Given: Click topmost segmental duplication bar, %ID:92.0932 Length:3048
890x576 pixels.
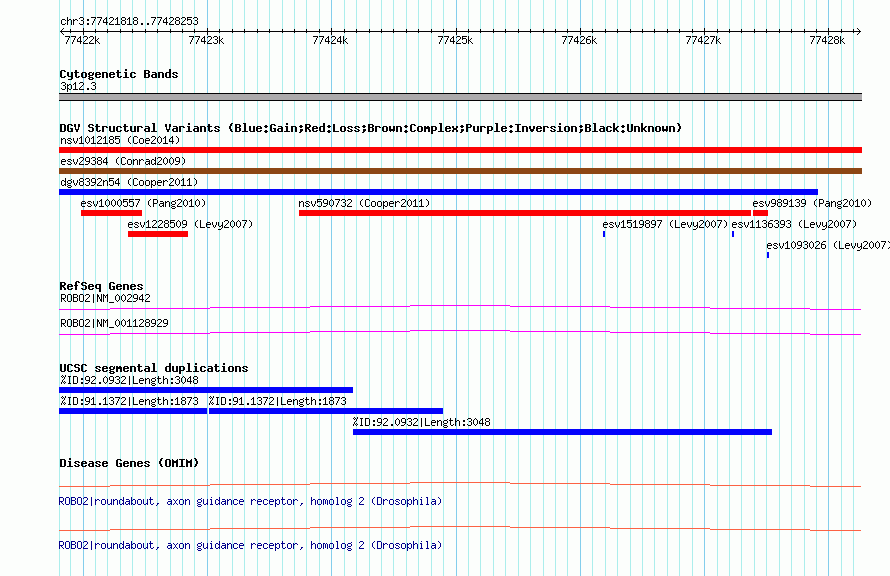Looking at the screenshot, I should [206, 390].
